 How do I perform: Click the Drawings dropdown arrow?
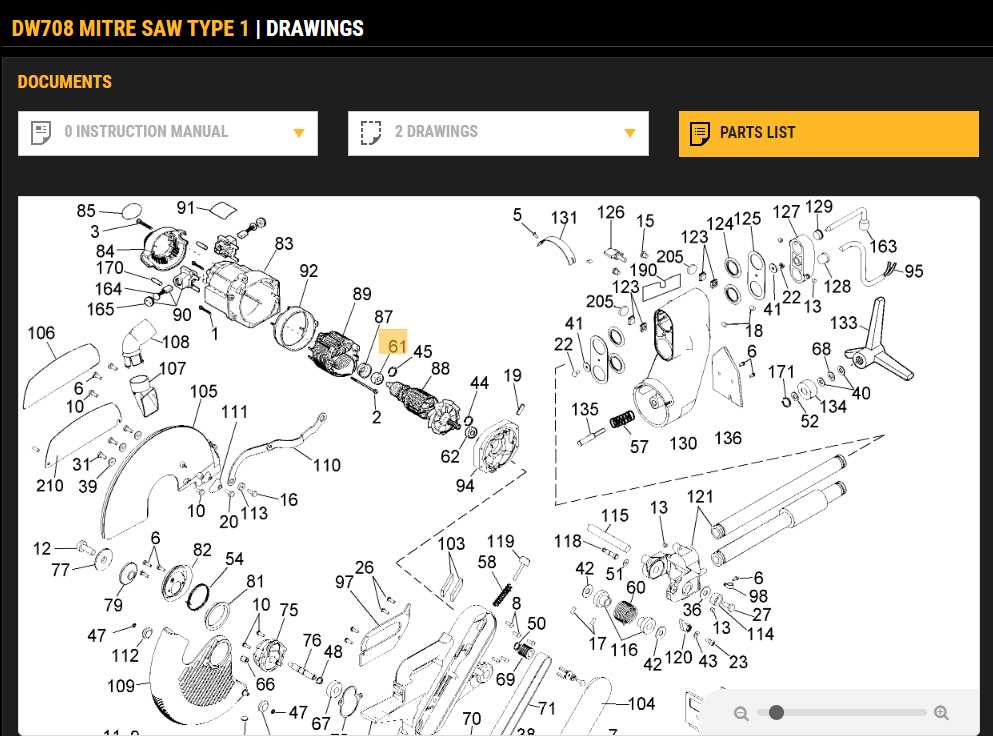point(629,133)
